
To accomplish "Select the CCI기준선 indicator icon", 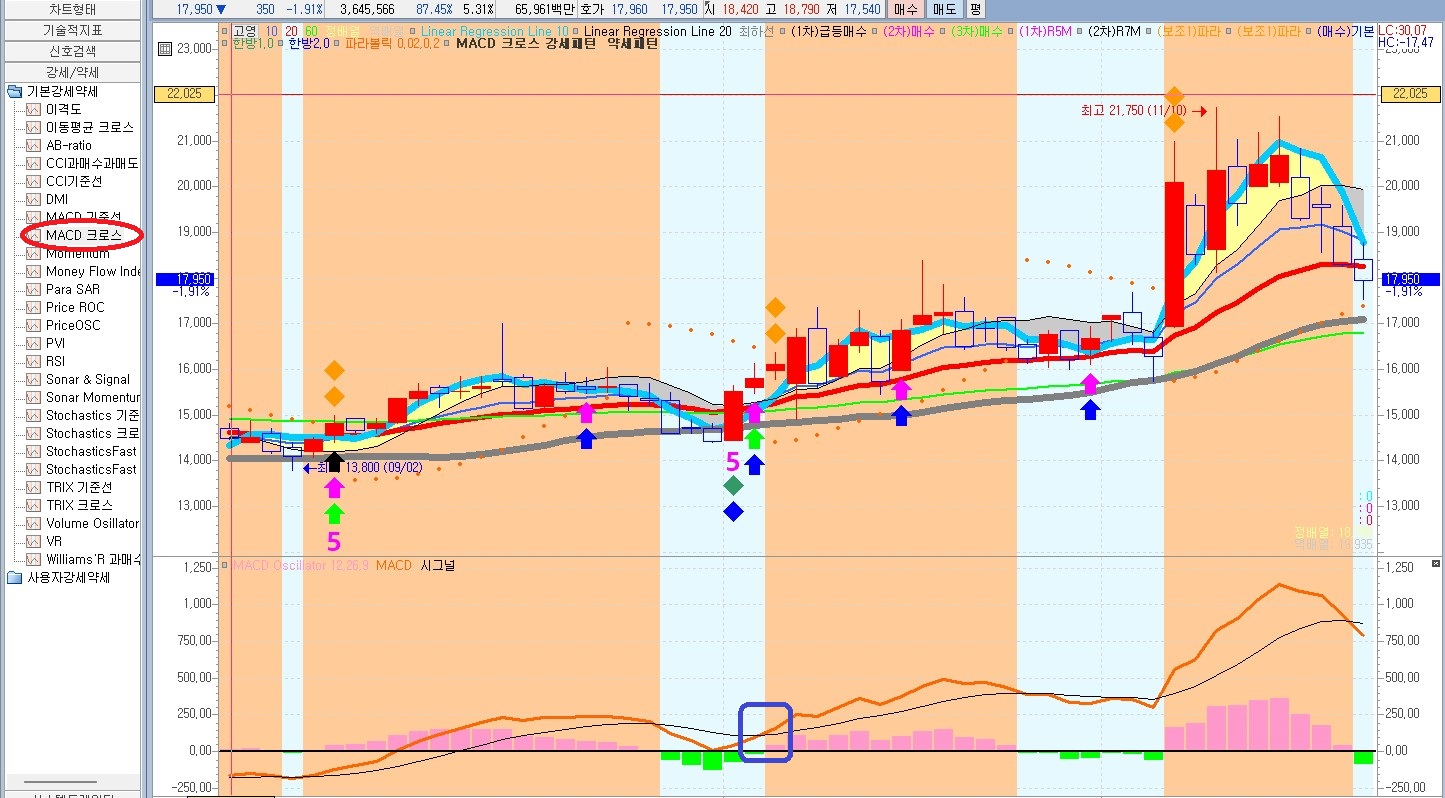I will [x=33, y=182].
